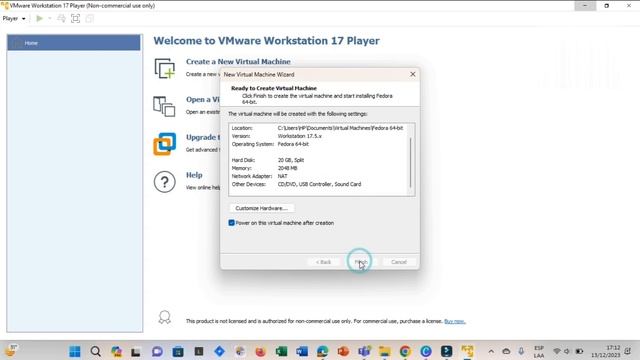Screen dimensions: 640x360
Task: Expand the power options arrow beside play
Action: [x=50, y=18]
